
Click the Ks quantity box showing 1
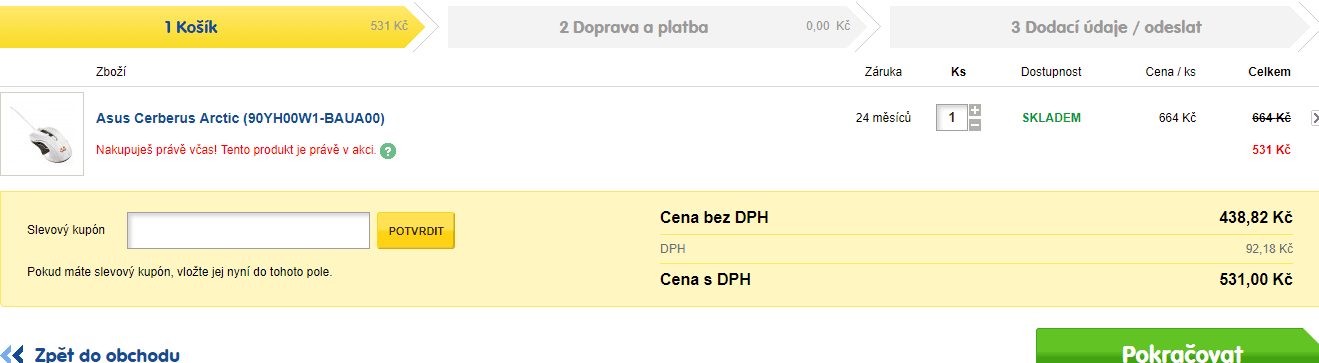coord(951,118)
